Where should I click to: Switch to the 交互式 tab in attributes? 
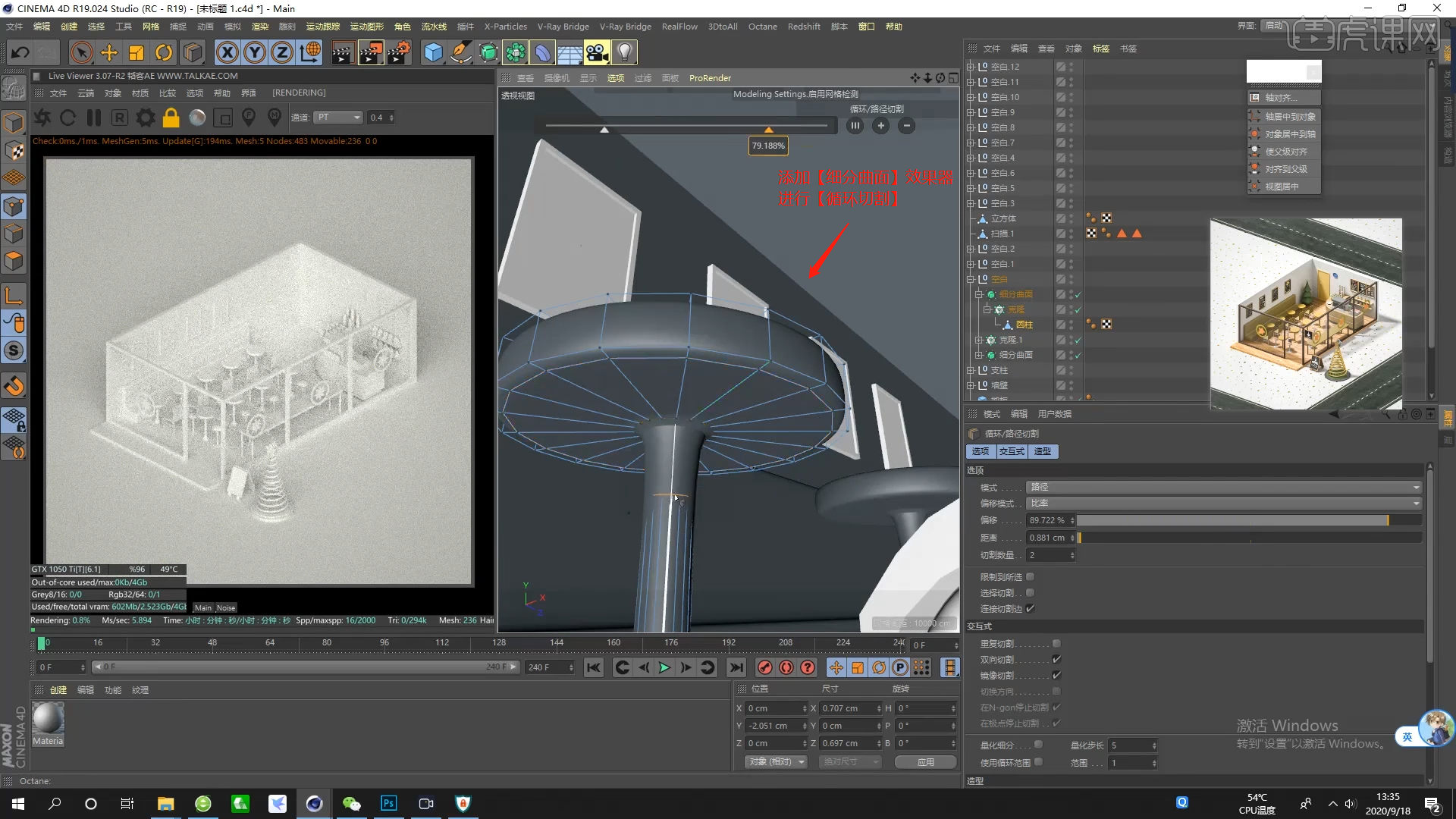click(x=1012, y=451)
